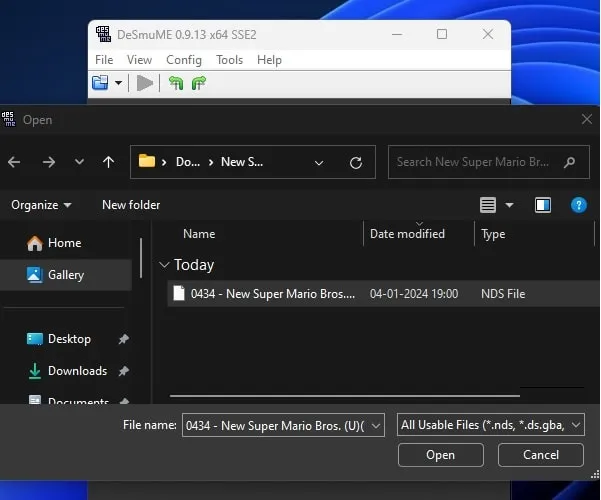This screenshot has height=500, width=601.
Task: Sort by Name column header
Action: (x=199, y=234)
